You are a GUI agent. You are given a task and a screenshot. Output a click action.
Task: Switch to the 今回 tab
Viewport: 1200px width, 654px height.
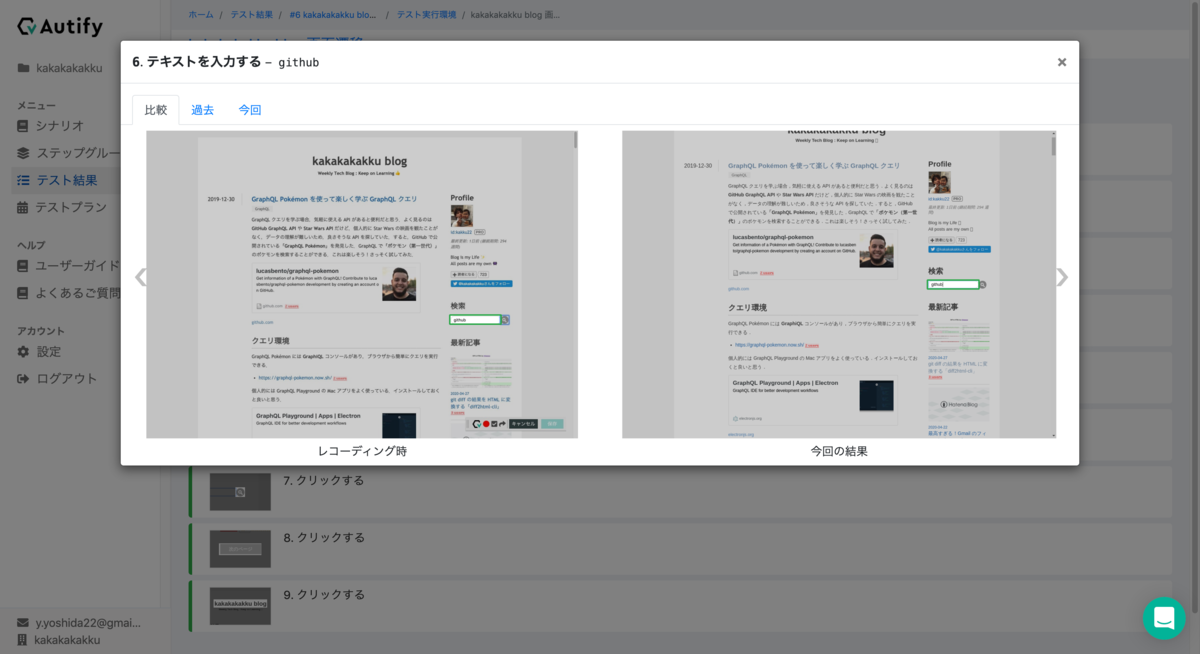click(250, 110)
